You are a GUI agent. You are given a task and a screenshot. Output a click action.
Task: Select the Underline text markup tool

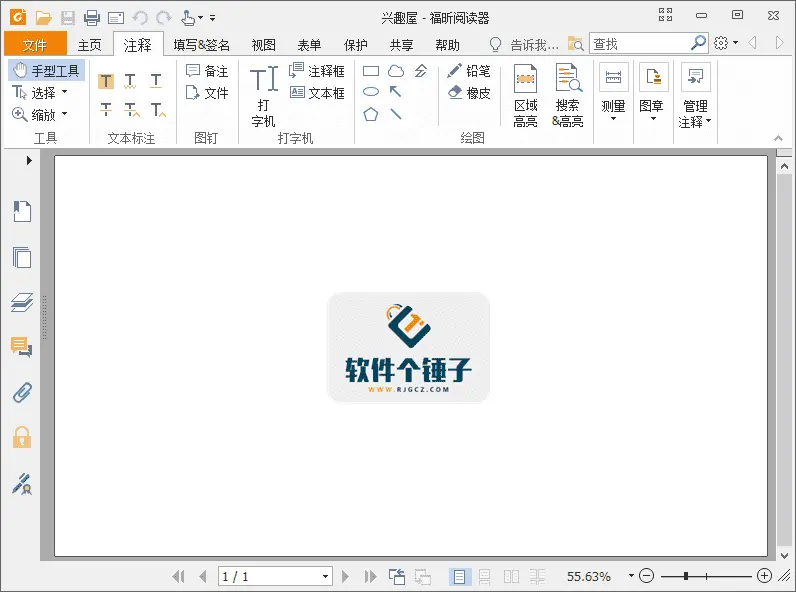pos(156,81)
